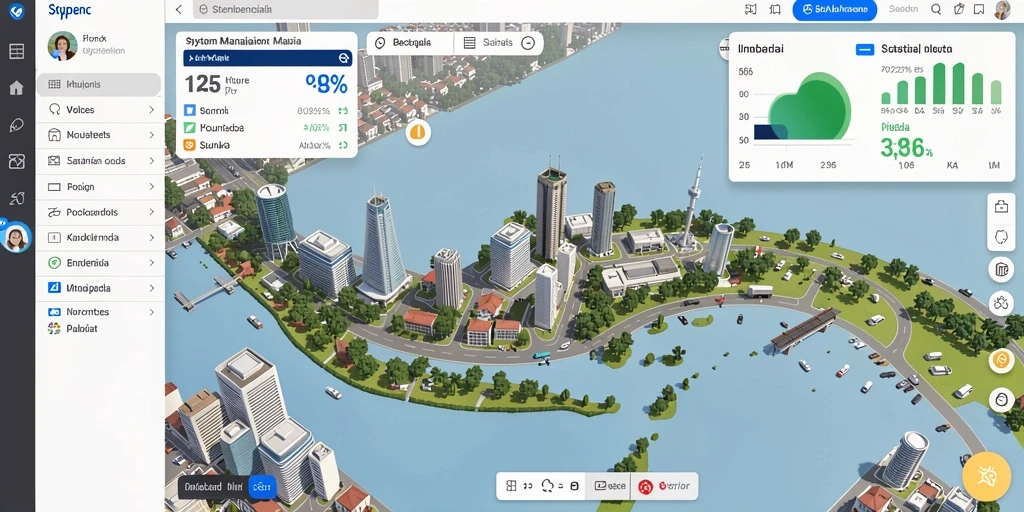Click the grid layout icon in bottom toolbar

point(511,486)
